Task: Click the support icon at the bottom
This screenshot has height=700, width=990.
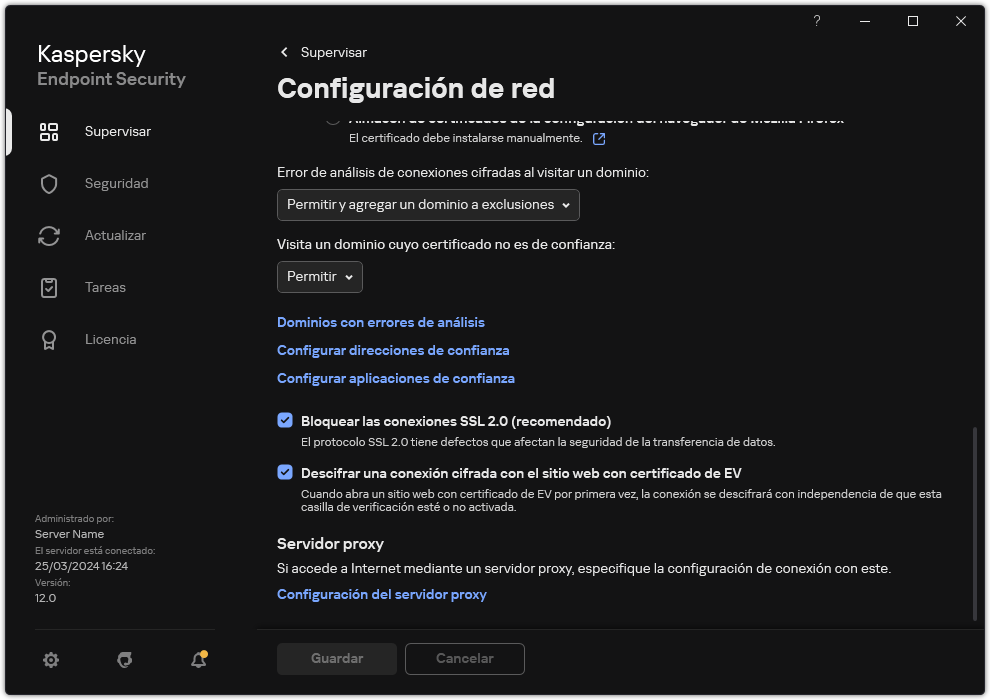Action: point(124,660)
